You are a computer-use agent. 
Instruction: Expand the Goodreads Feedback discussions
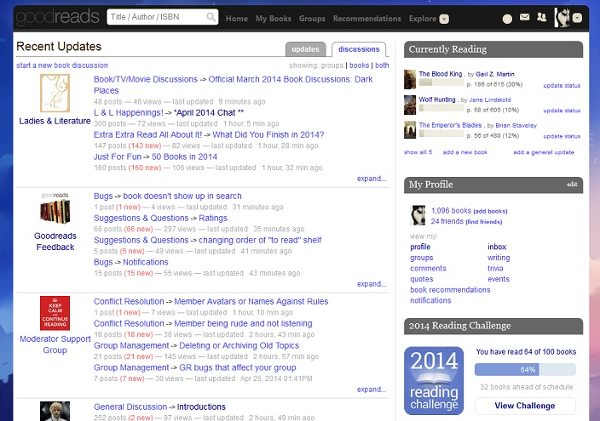(x=370, y=284)
